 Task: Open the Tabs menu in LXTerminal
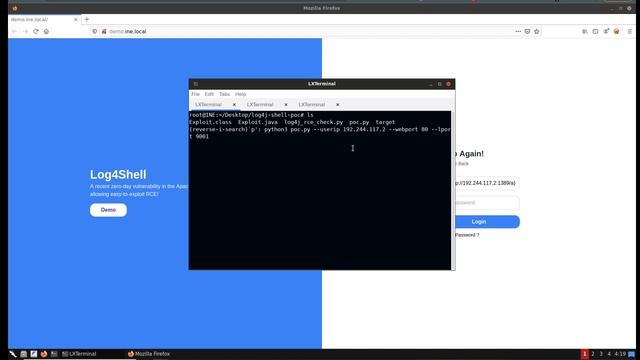click(x=224, y=94)
